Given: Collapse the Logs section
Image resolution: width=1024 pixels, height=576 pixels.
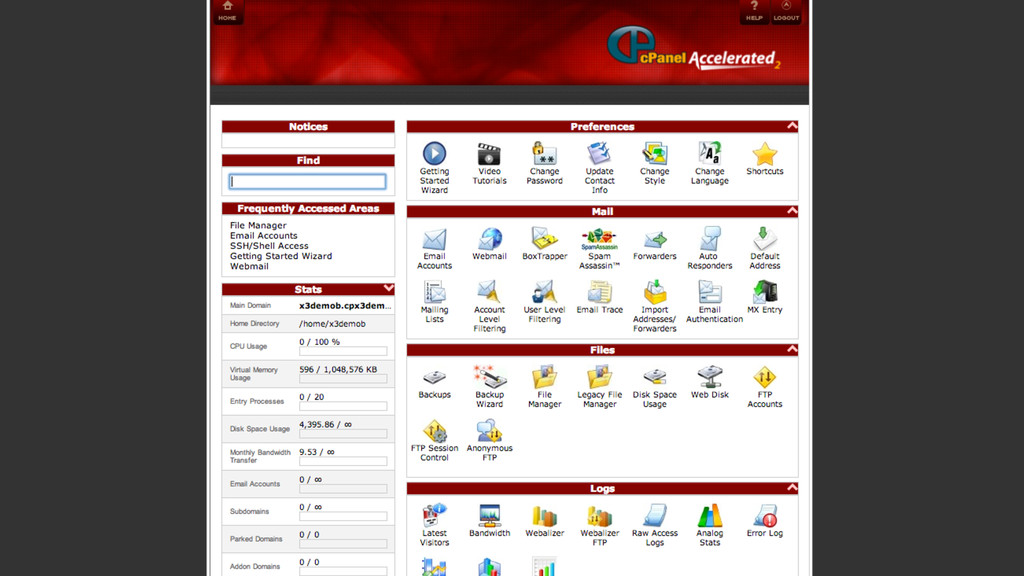Looking at the screenshot, I should 792,487.
